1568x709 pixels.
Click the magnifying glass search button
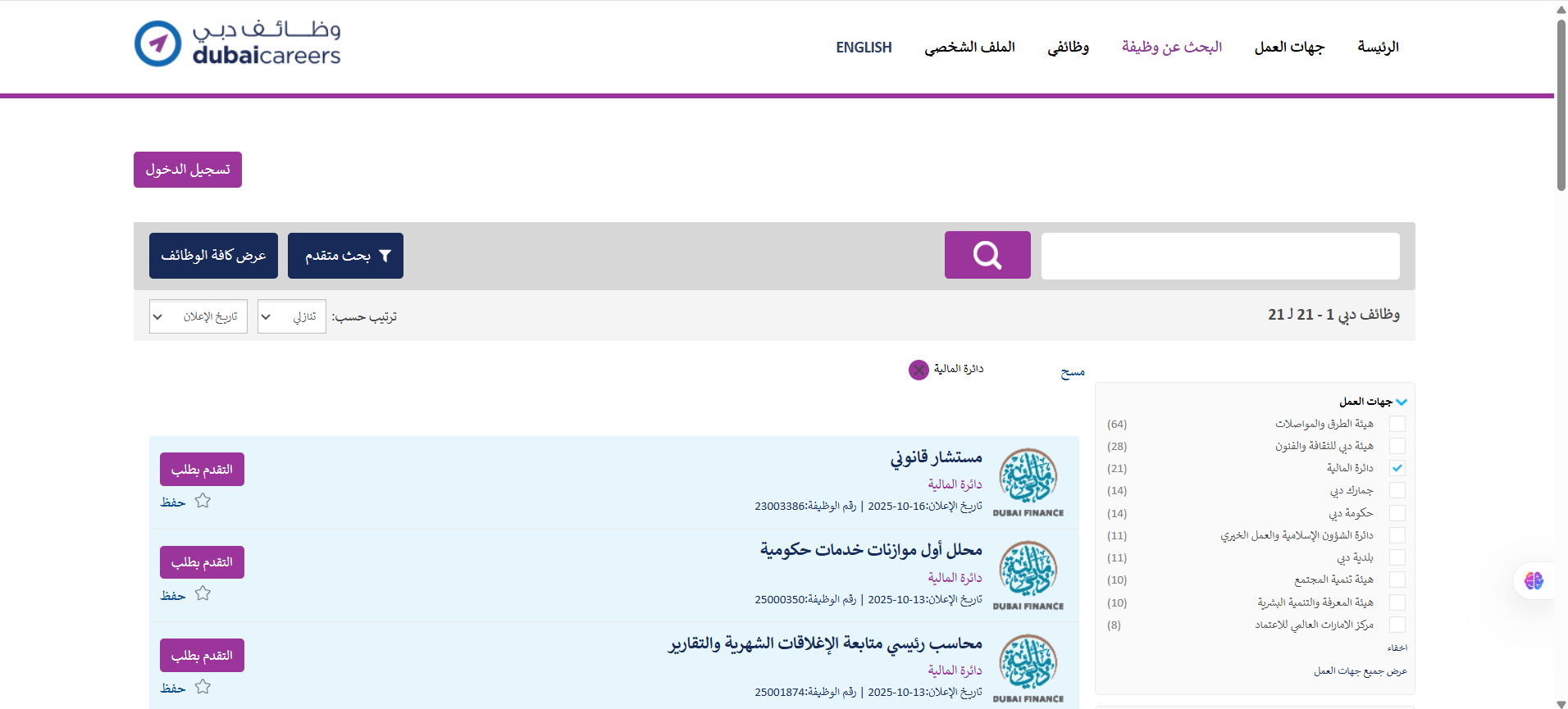click(987, 255)
